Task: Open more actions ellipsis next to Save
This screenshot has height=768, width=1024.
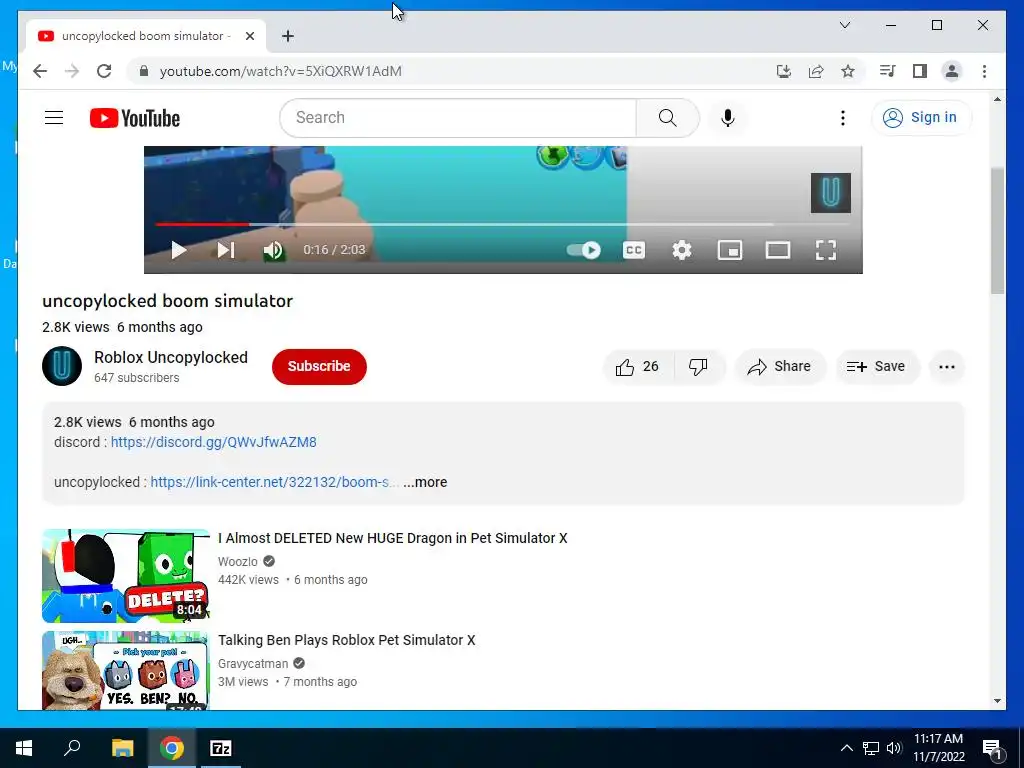Action: pyautogui.click(x=947, y=366)
